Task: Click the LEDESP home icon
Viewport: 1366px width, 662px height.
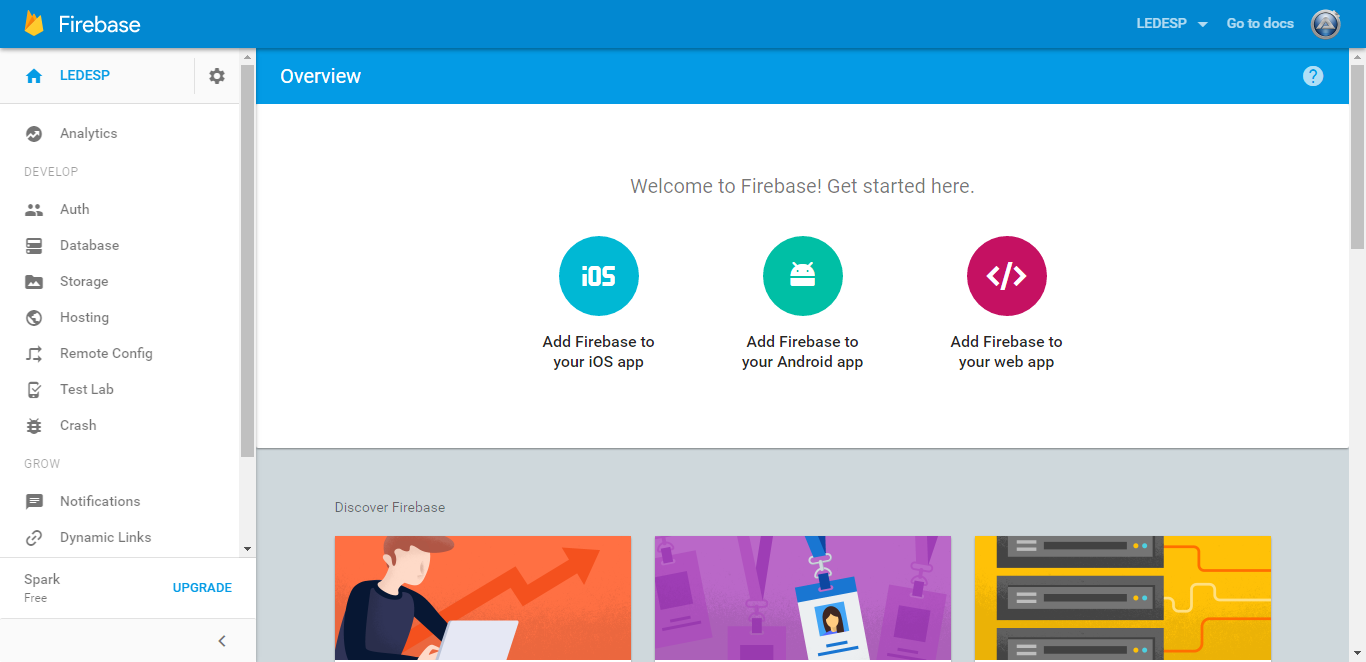Action: (34, 76)
